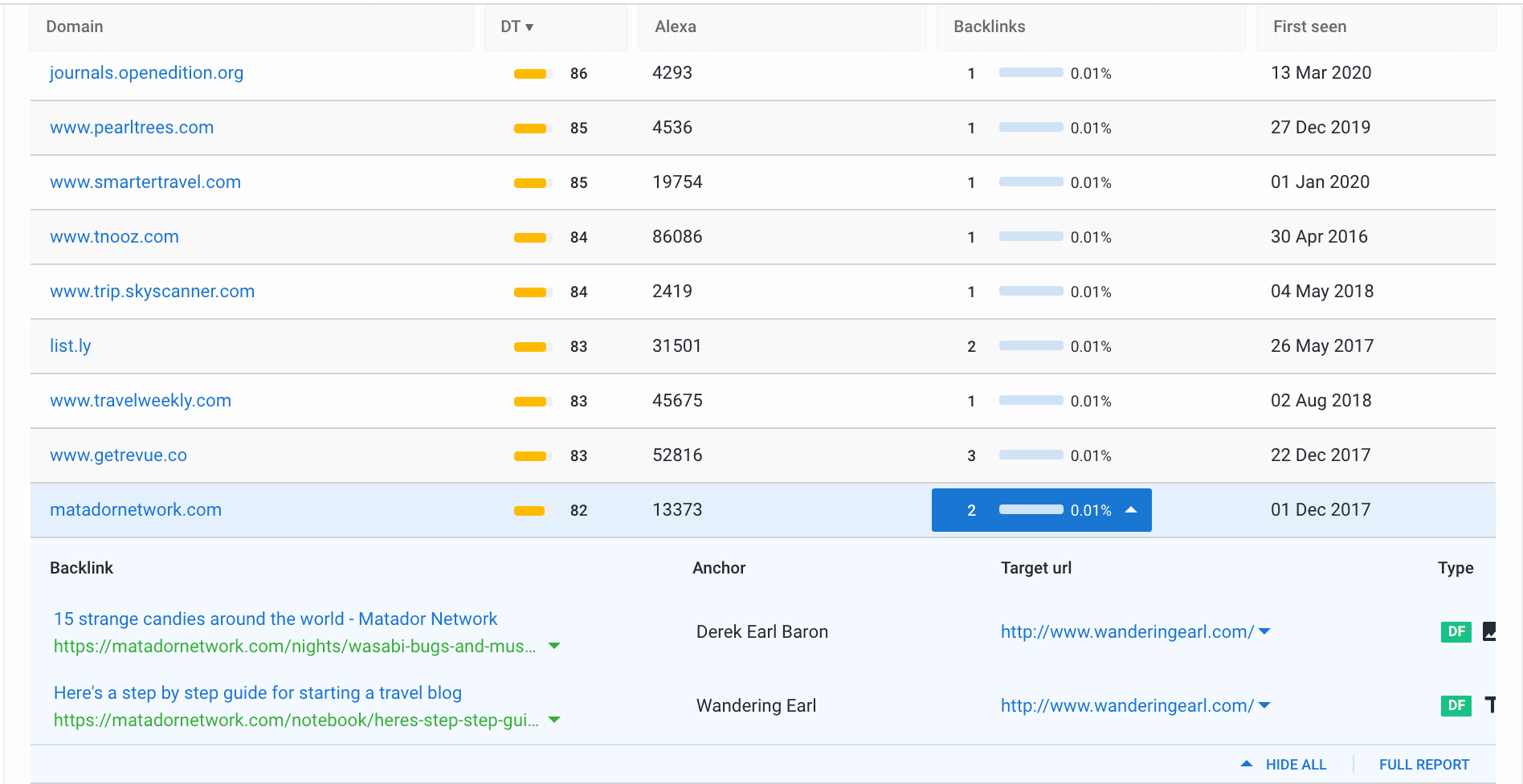
Task: Click backlinks bar for www.travelweekly.com
Action: pos(1031,401)
